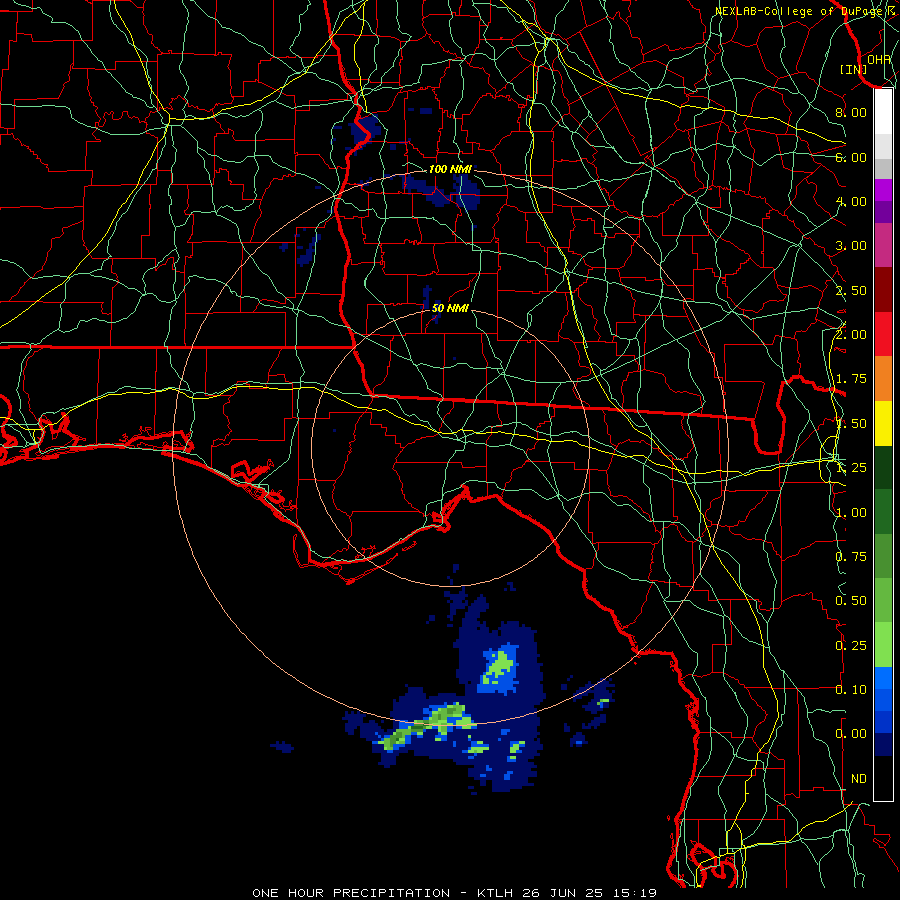Select the 3.00 legend value
900x900 pixels.
pos(851,246)
